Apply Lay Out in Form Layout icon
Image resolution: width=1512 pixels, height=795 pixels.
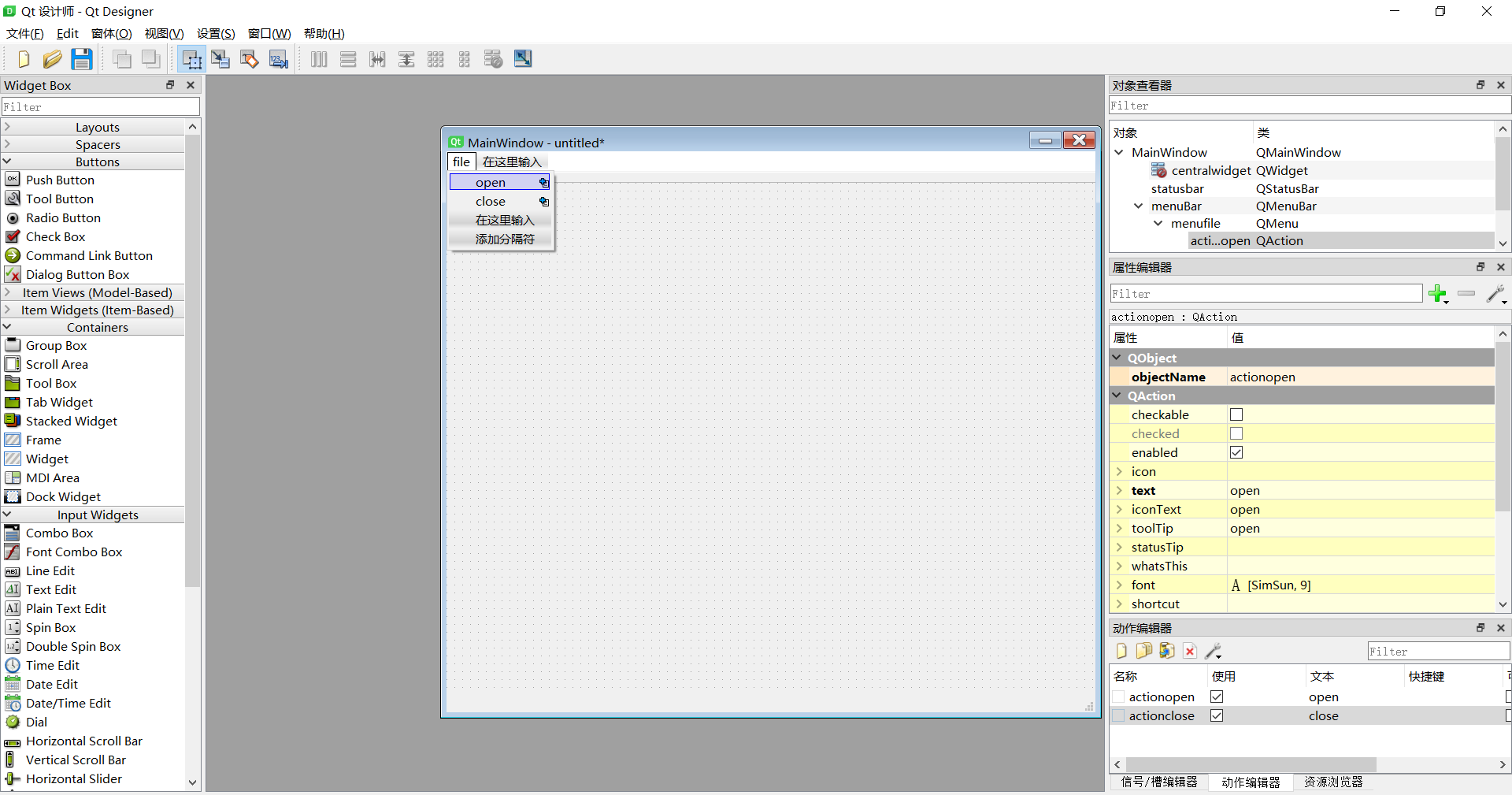[x=465, y=59]
